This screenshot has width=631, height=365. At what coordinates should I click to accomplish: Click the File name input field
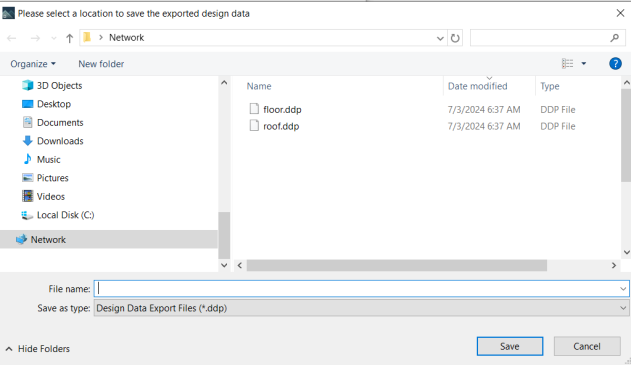point(361,289)
